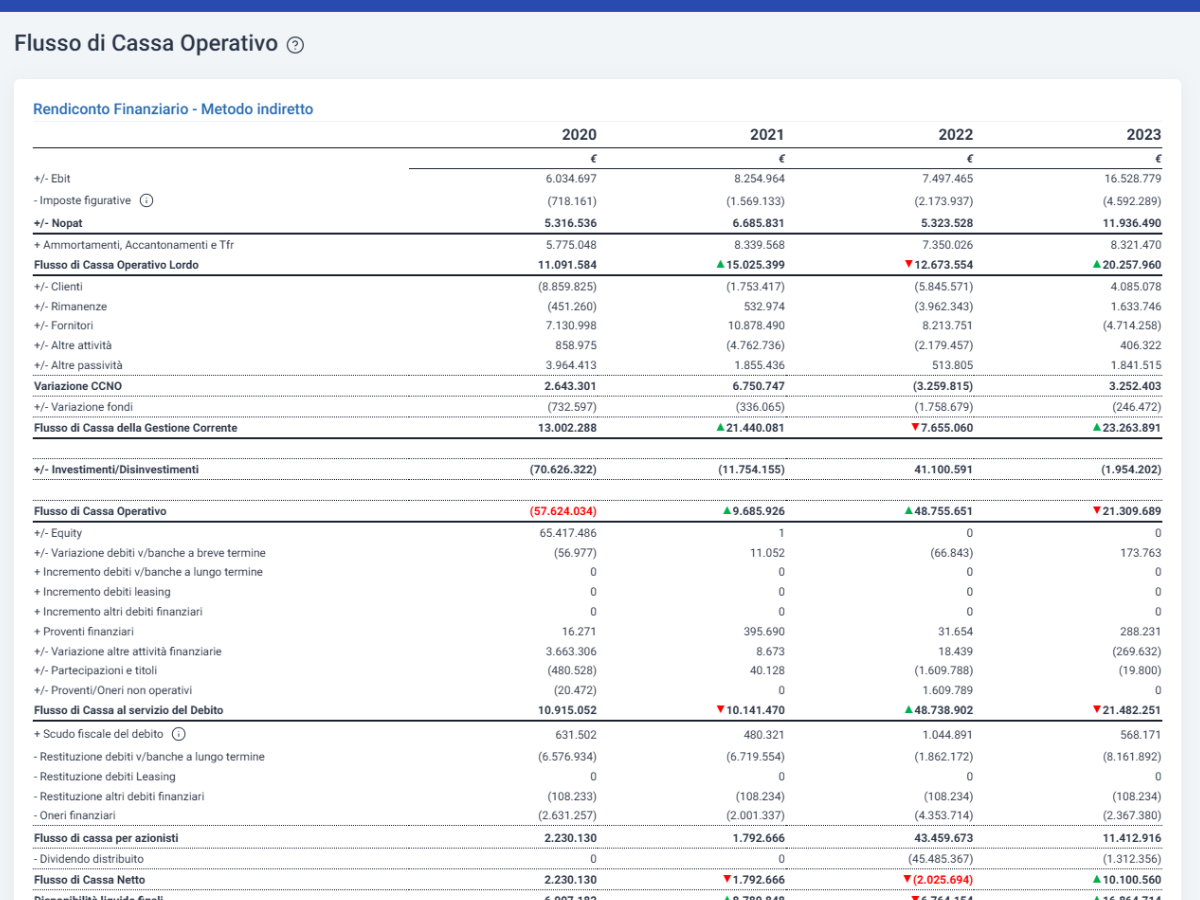This screenshot has height=900, width=1200.
Task: Click the - Dividendo distribuito label
Action: point(88,859)
